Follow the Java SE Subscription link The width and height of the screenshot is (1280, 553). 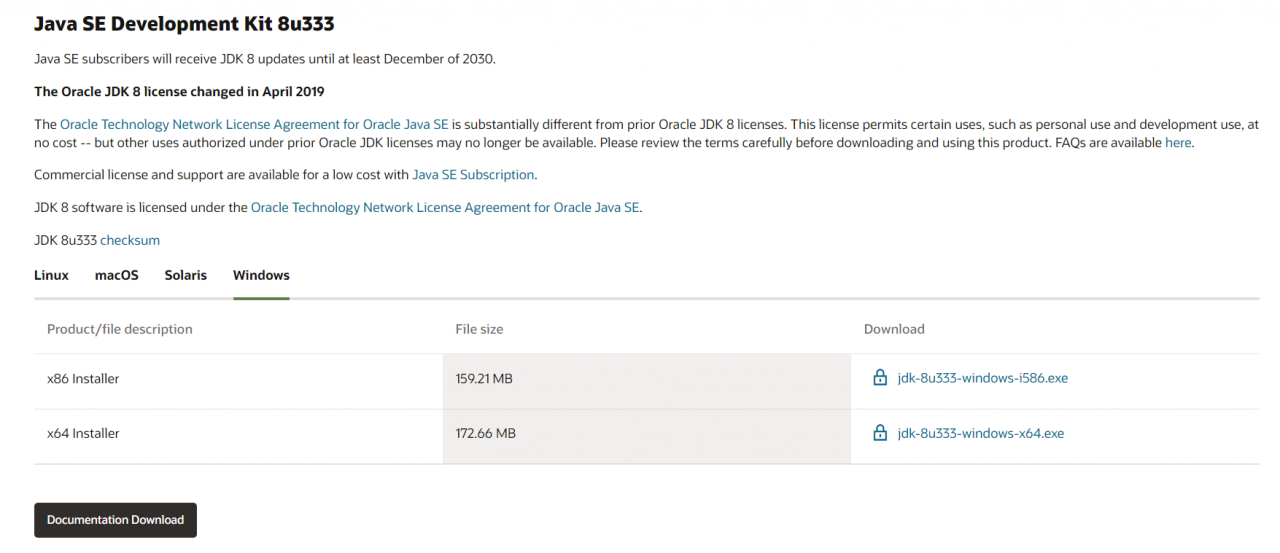click(x=473, y=174)
